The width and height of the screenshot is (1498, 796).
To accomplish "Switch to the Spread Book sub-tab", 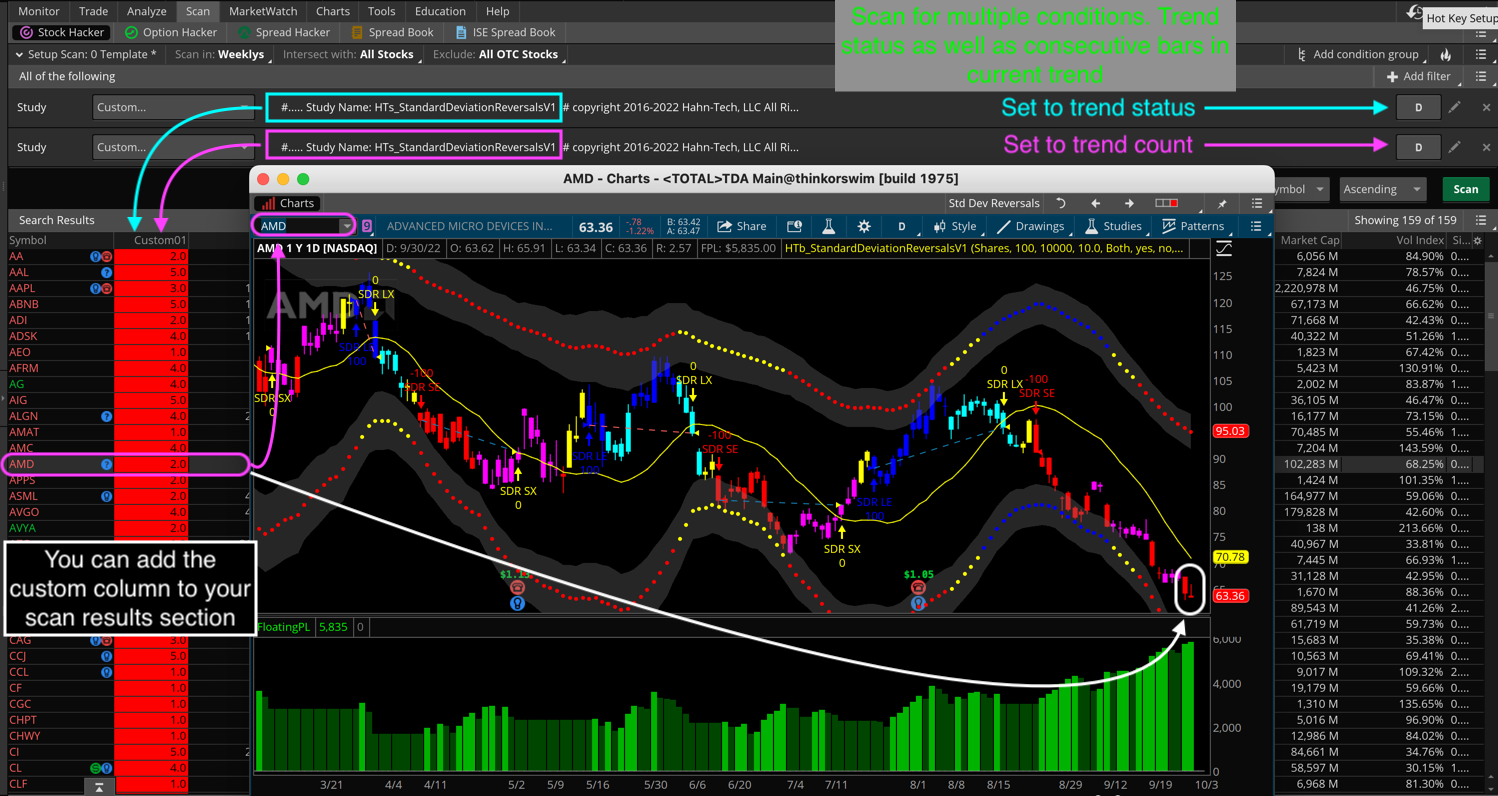I will (x=391, y=32).
